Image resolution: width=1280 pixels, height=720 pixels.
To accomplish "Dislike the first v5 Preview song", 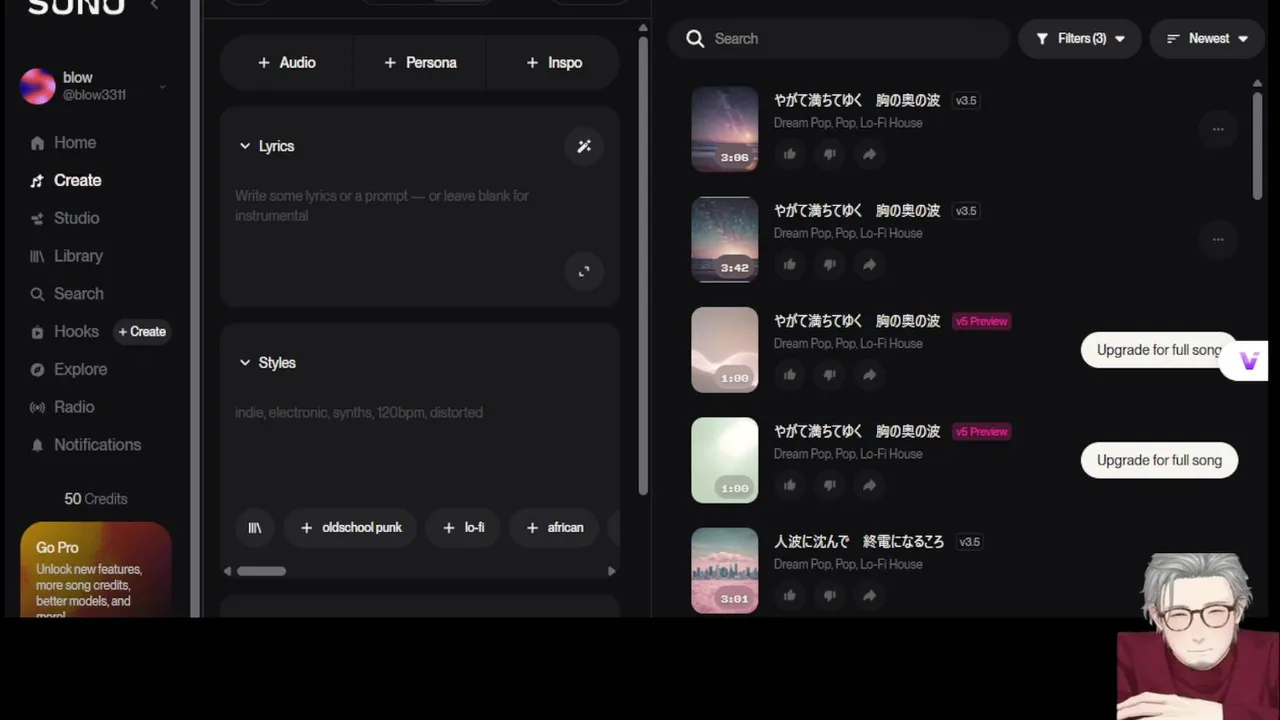I will 830,375.
